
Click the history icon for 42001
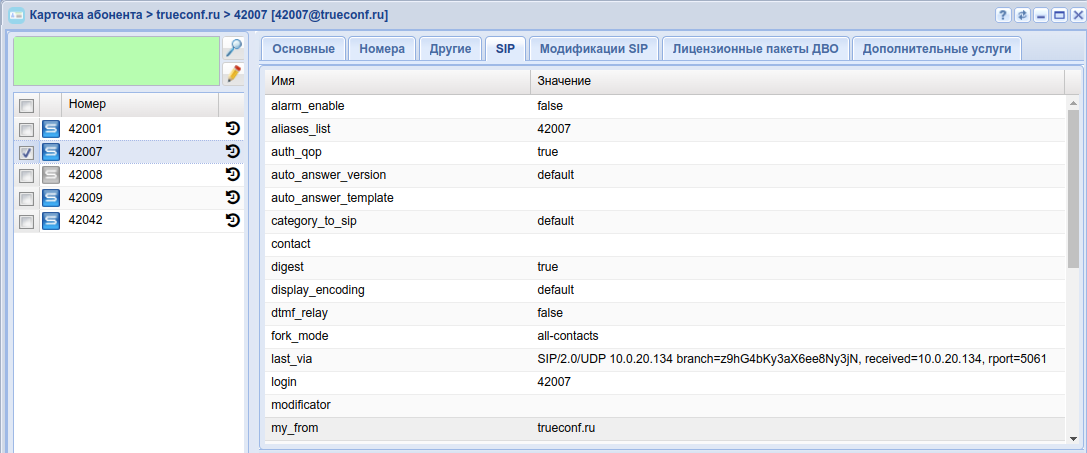coord(233,129)
